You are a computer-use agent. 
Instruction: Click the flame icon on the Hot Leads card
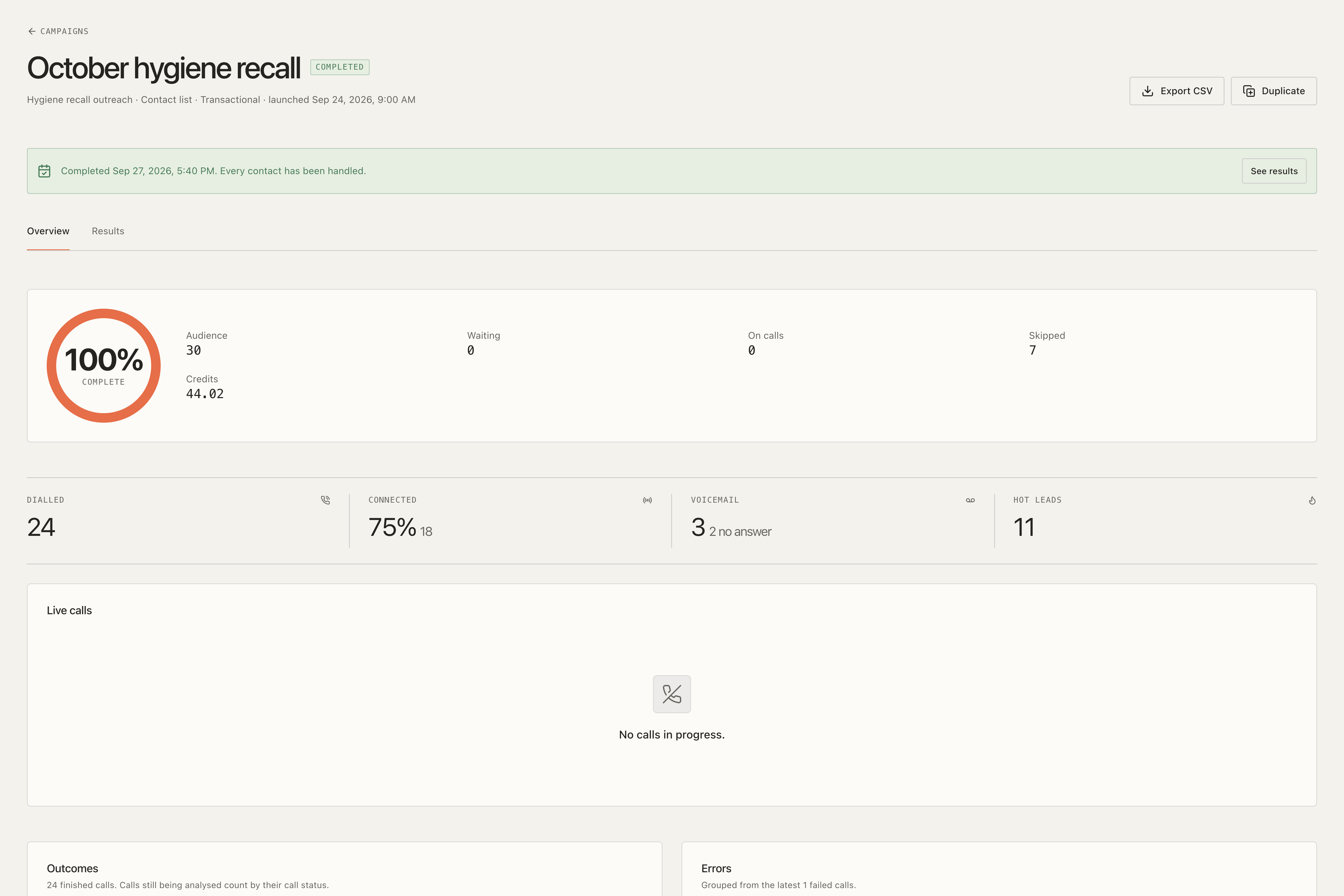pos(1312,500)
